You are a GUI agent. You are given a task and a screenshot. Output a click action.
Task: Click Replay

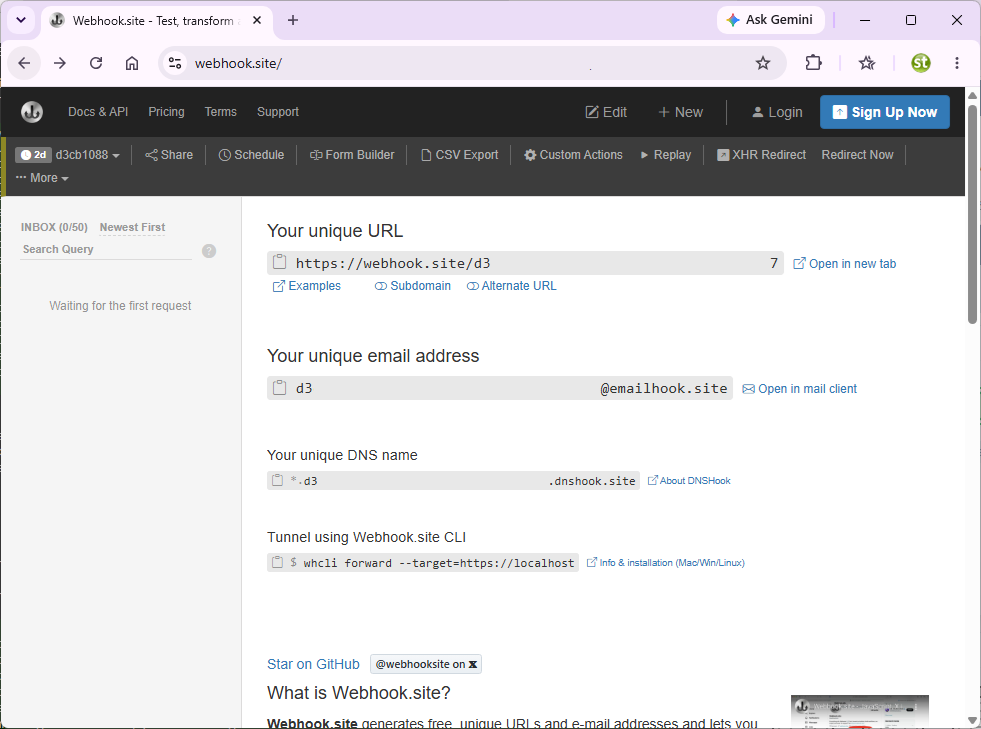666,155
